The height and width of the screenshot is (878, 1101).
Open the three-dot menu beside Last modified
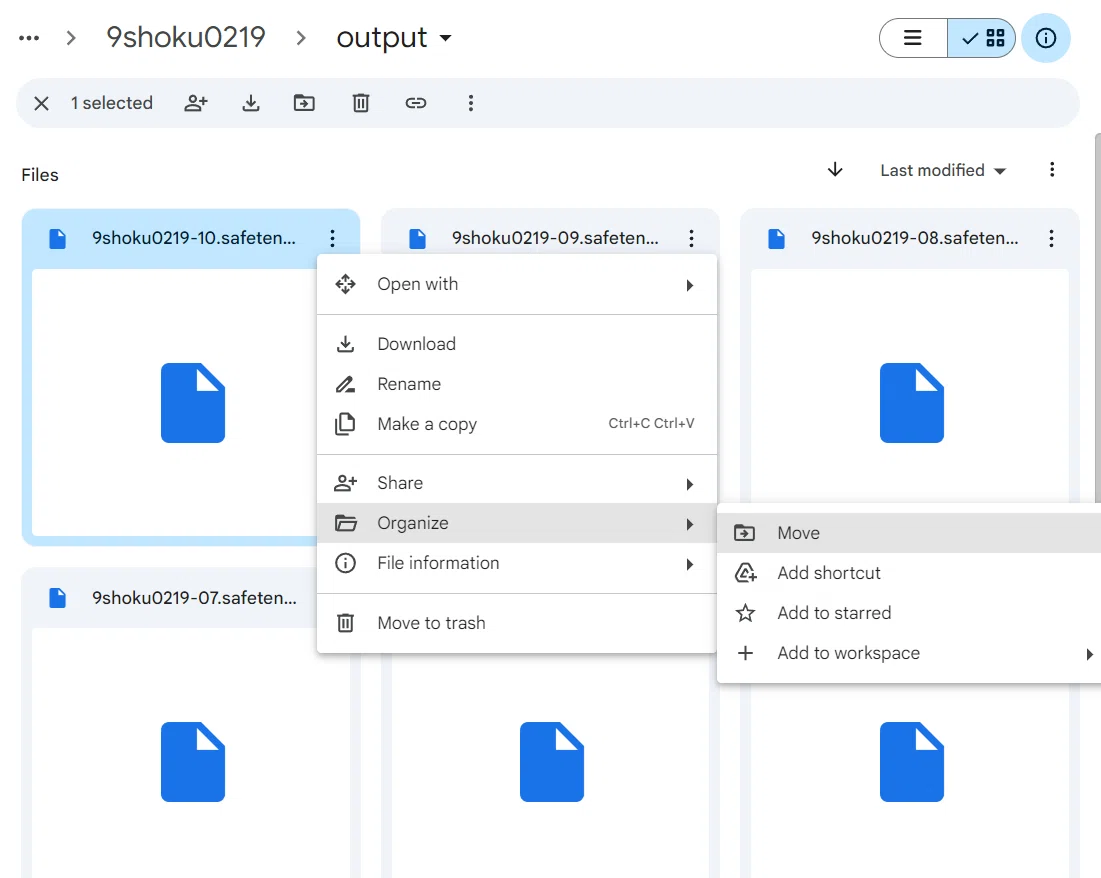[1052, 169]
